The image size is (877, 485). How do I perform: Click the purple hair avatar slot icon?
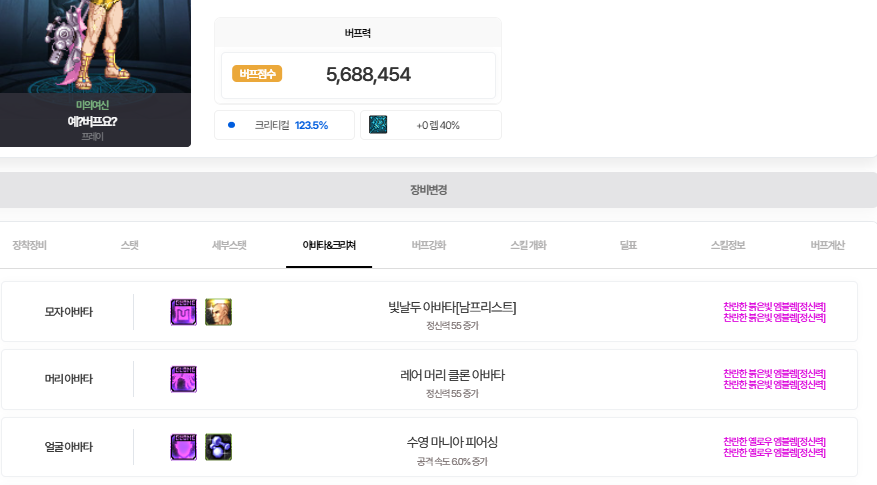tap(183, 379)
